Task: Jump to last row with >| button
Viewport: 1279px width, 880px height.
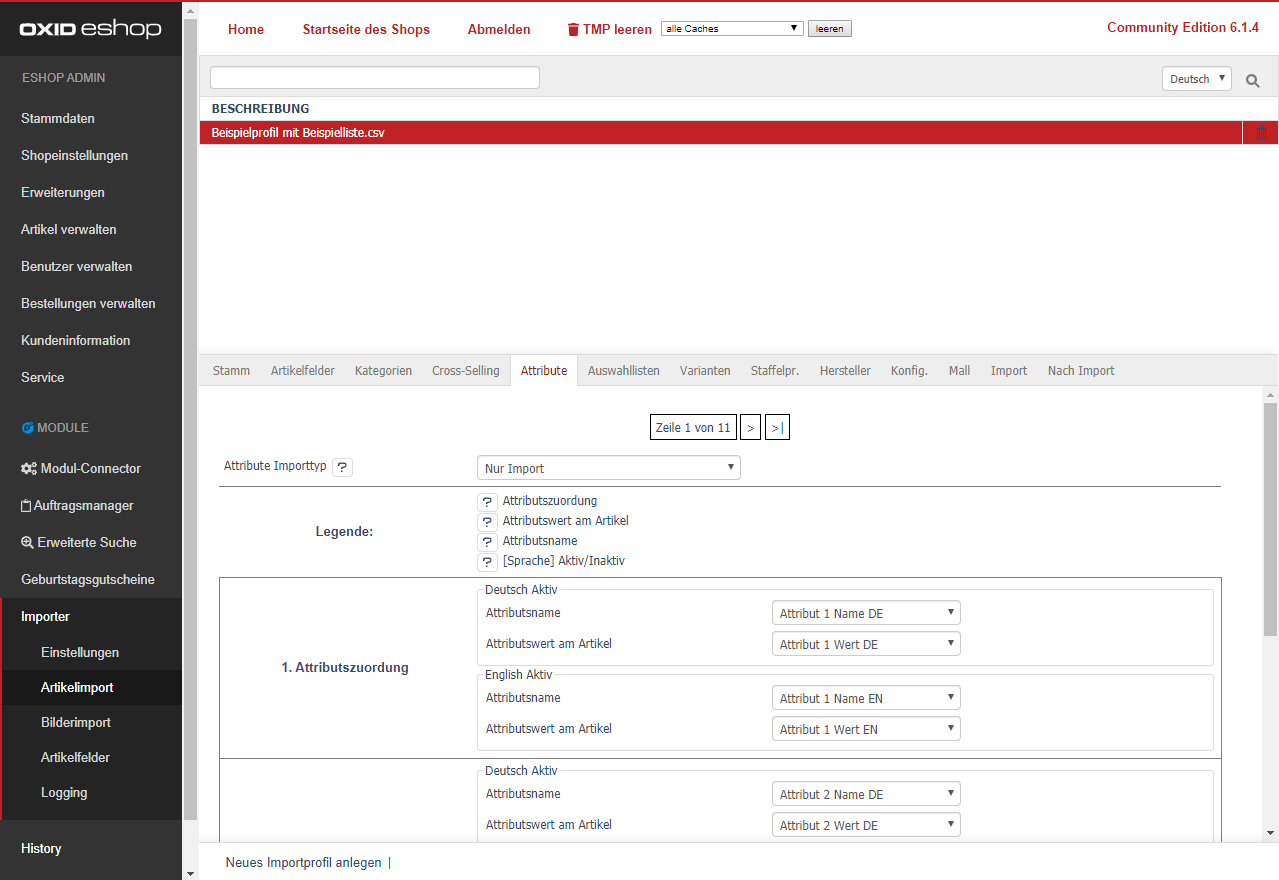Action: click(x=777, y=428)
